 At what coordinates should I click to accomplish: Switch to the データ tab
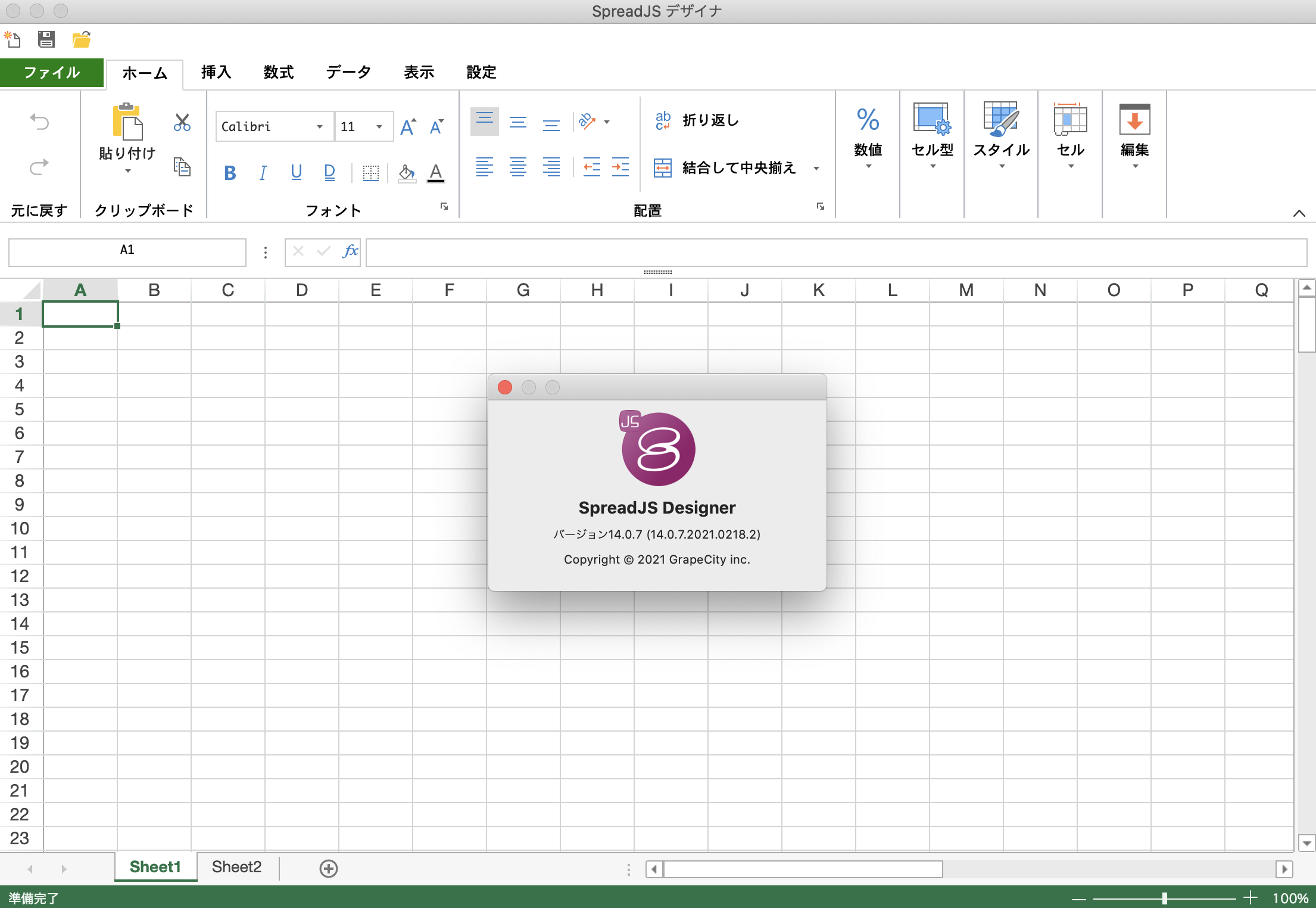coord(348,72)
